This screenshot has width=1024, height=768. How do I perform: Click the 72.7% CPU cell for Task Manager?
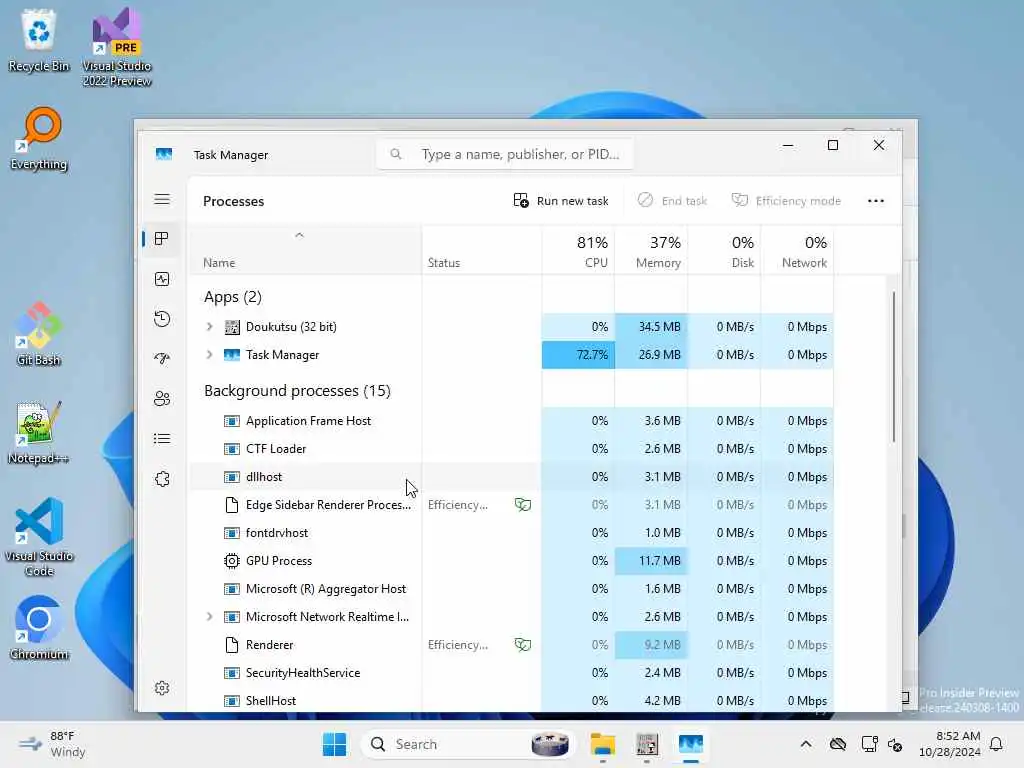[578, 355]
